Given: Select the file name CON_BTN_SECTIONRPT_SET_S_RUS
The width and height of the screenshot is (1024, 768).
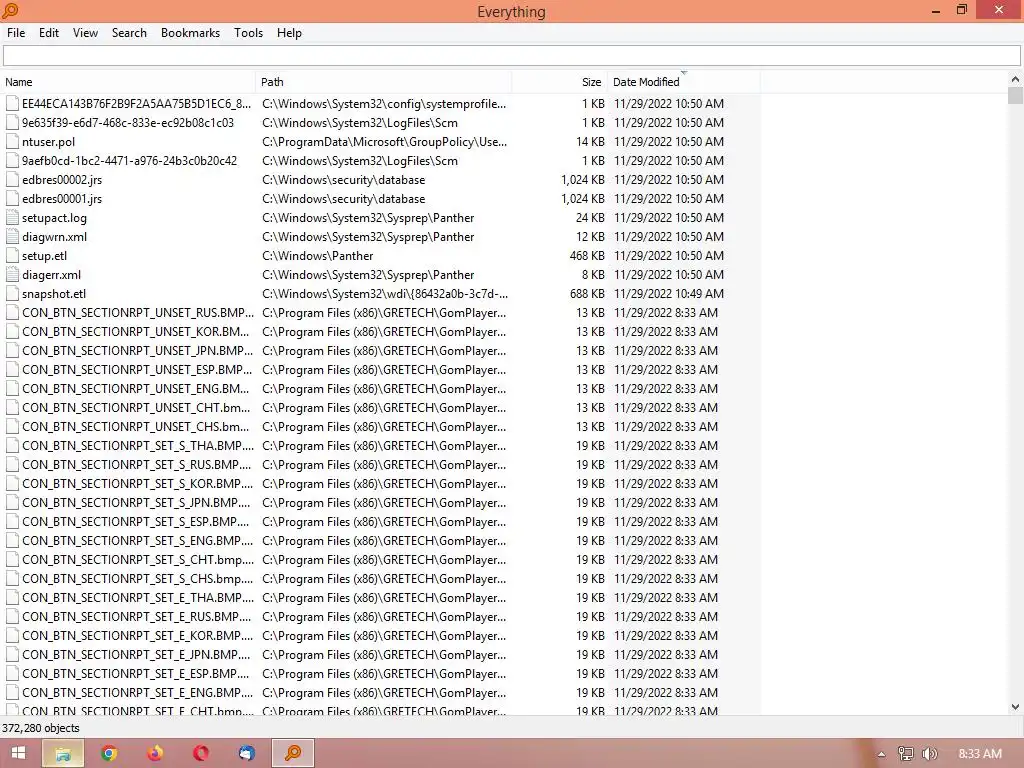Looking at the screenshot, I should pyautogui.click(x=136, y=465).
